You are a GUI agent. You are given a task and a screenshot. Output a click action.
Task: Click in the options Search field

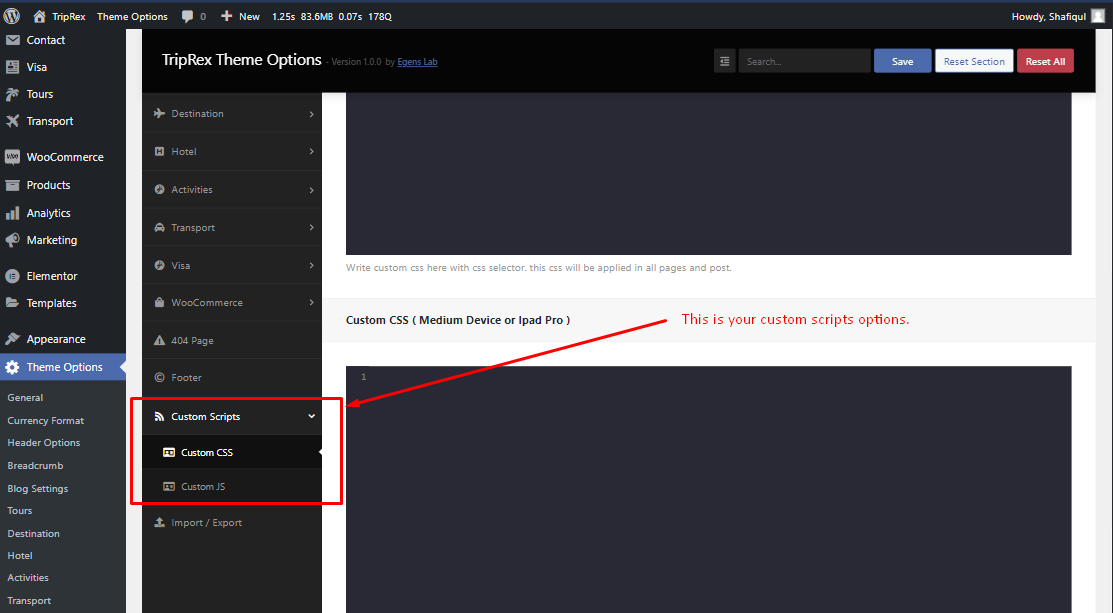coord(804,61)
